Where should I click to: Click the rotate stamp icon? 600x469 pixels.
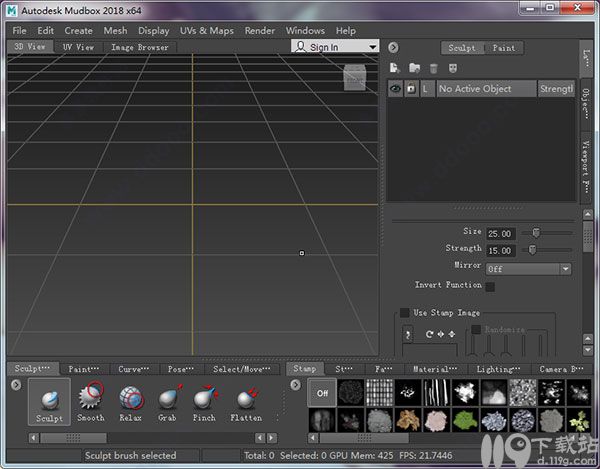(429, 334)
